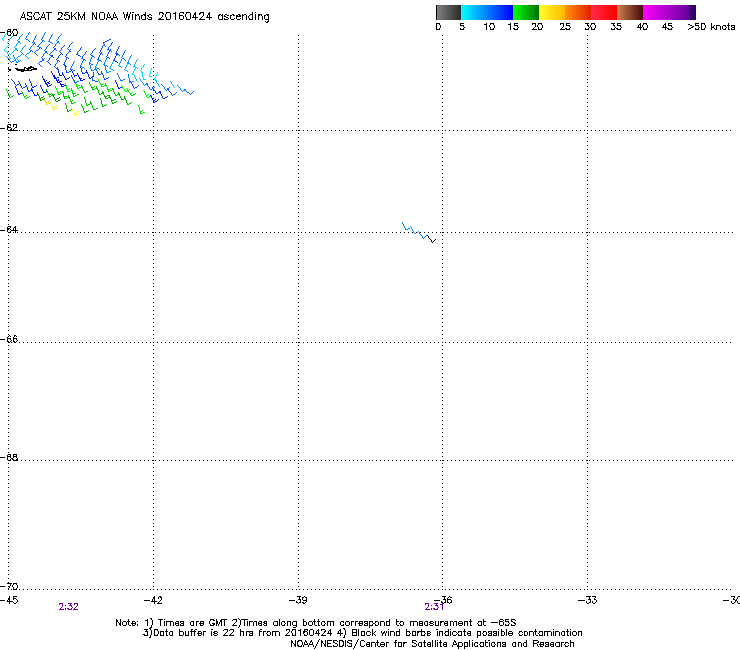Click the 'Data buffer is 22 hrs' note line
Image resolution: width=740 pixels, height=650 pixels.
tap(362, 633)
